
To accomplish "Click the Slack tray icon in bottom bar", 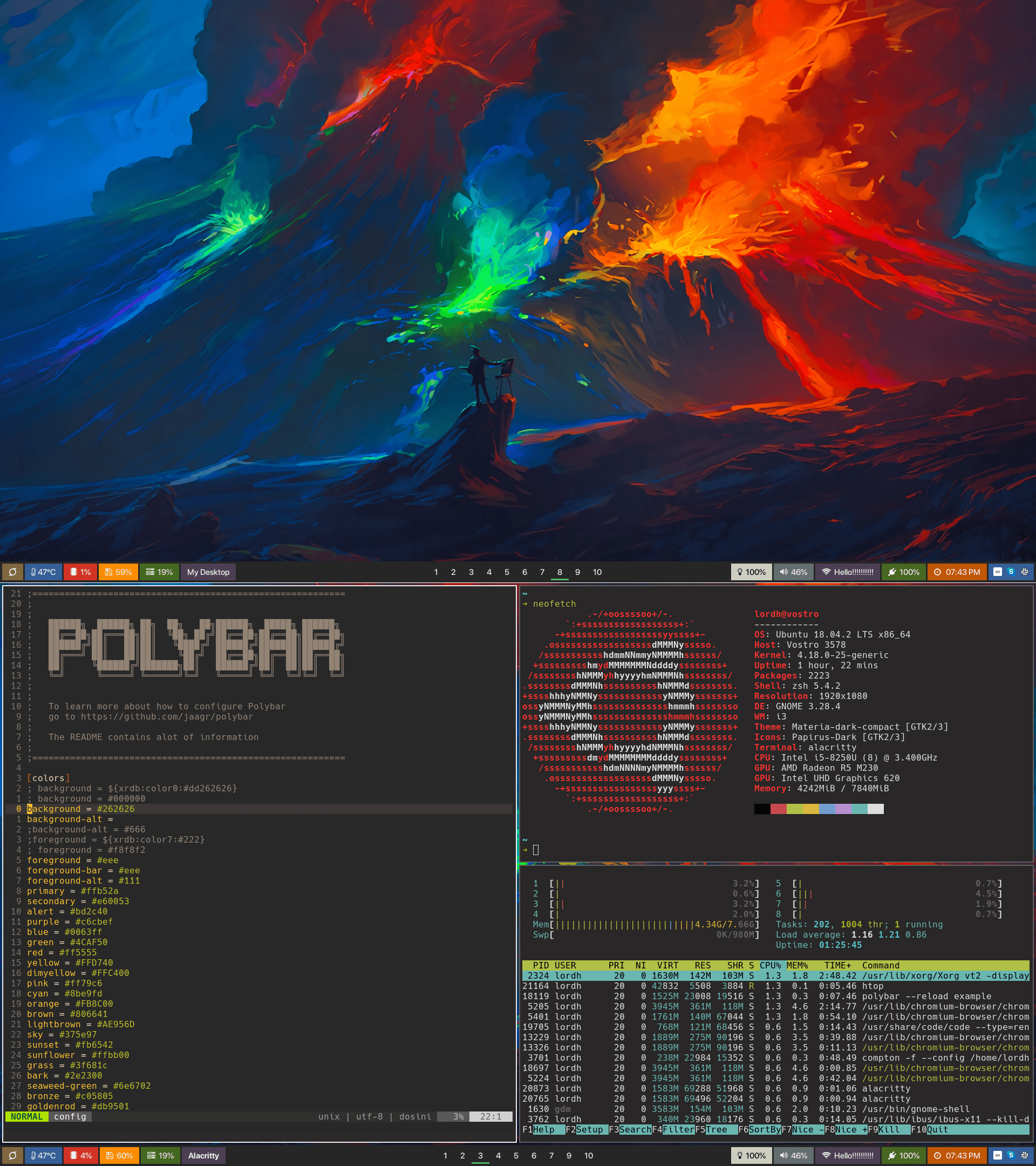I will 1024,1155.
